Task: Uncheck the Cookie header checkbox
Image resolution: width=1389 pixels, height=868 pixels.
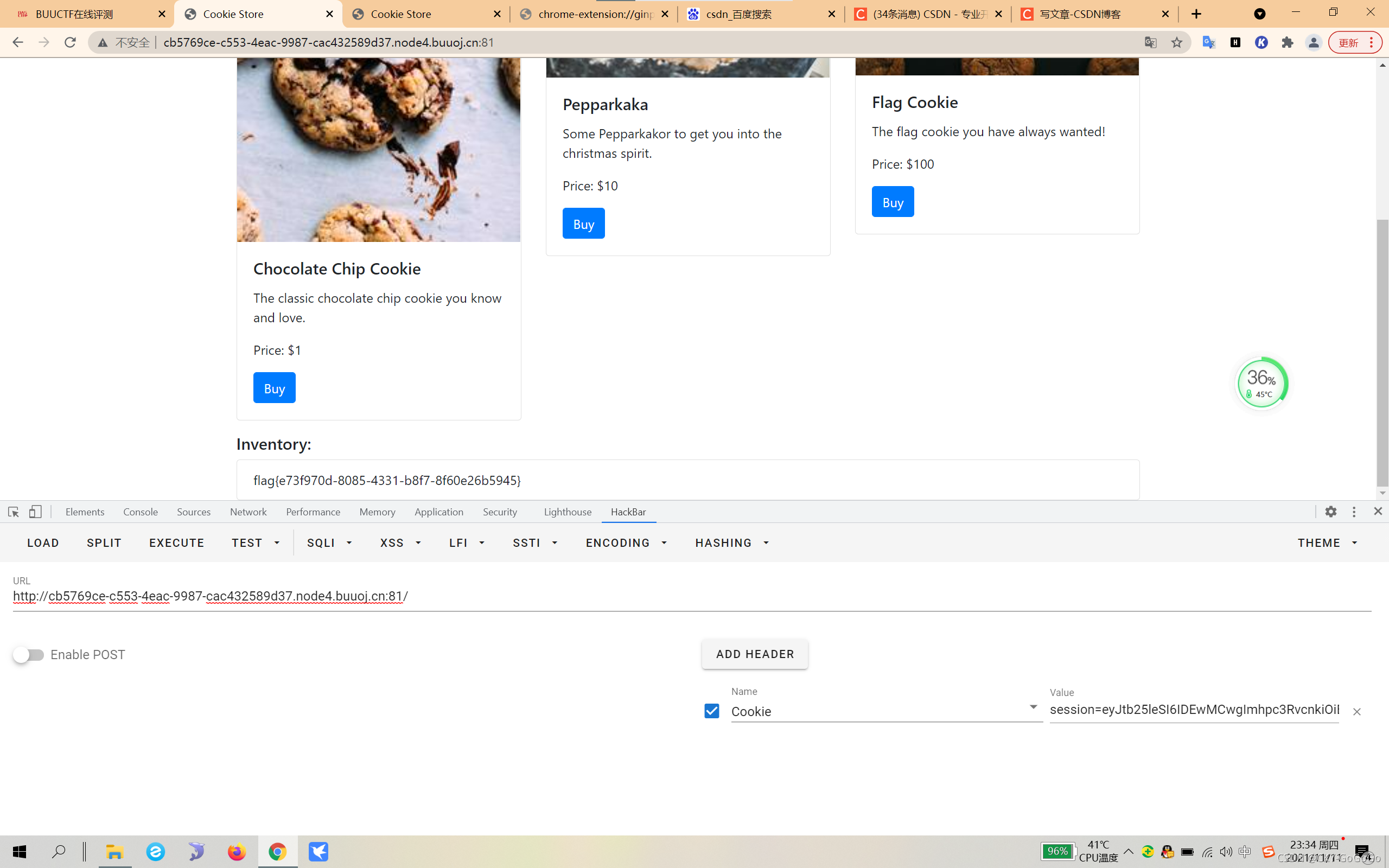Action: coord(712,711)
